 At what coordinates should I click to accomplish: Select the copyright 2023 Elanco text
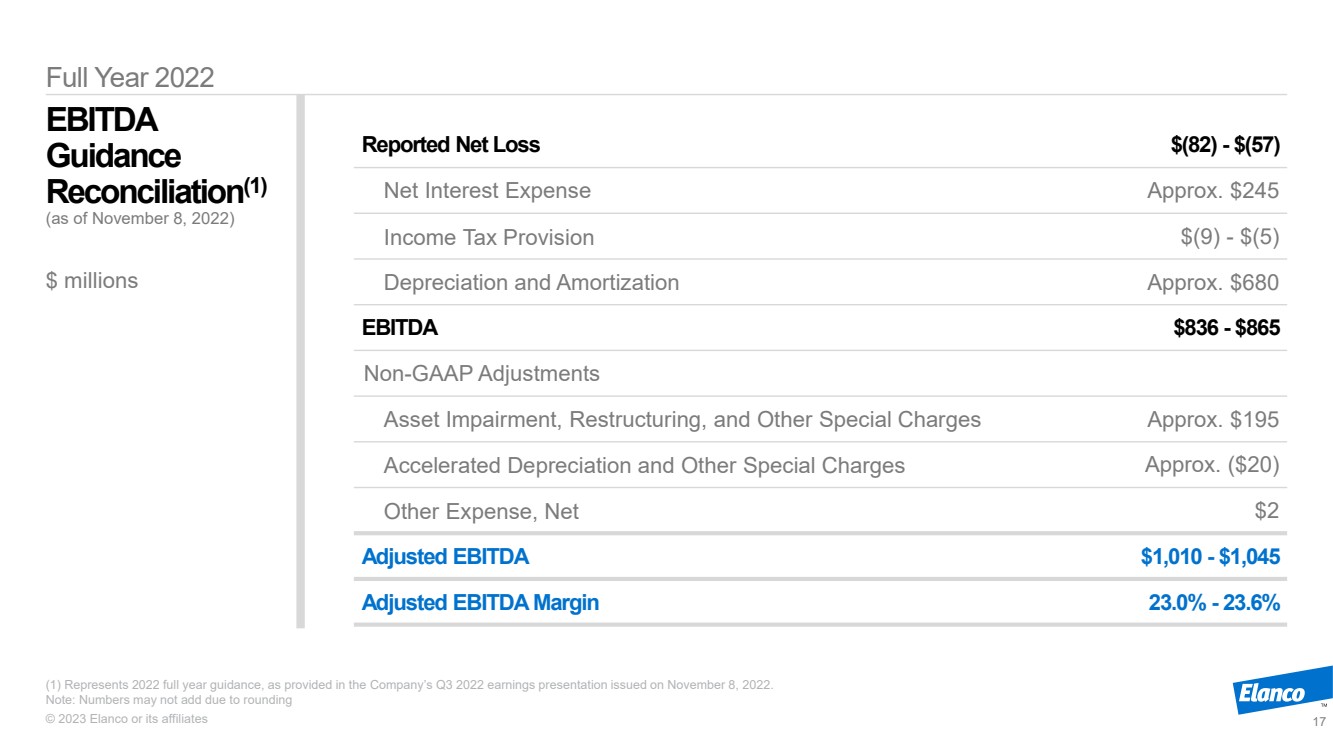pos(127,719)
